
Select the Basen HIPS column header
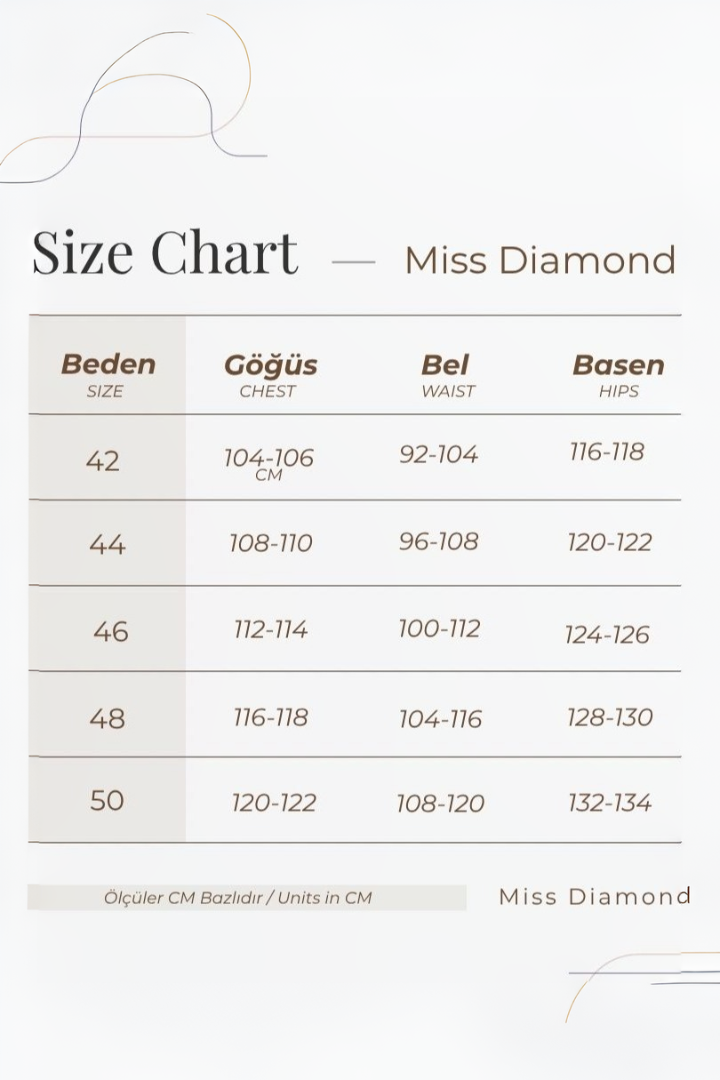pyautogui.click(x=618, y=374)
